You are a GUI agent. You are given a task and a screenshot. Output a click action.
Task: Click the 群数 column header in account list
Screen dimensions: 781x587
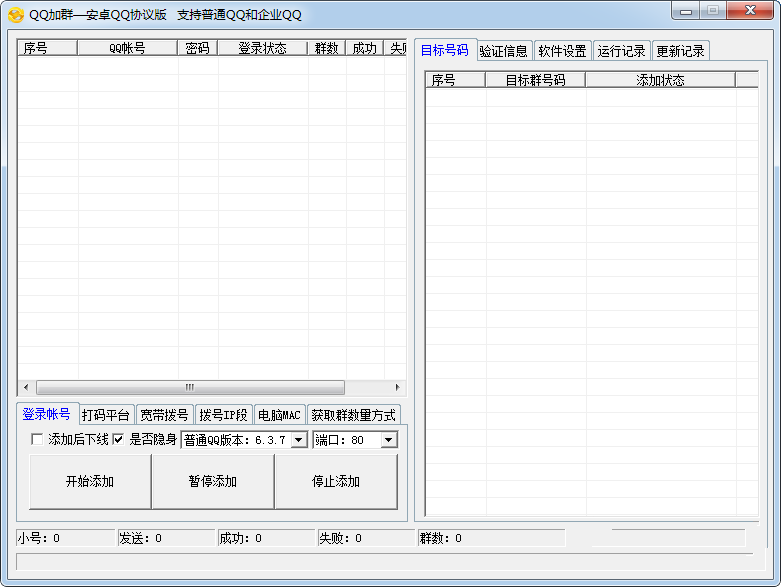[x=327, y=48]
